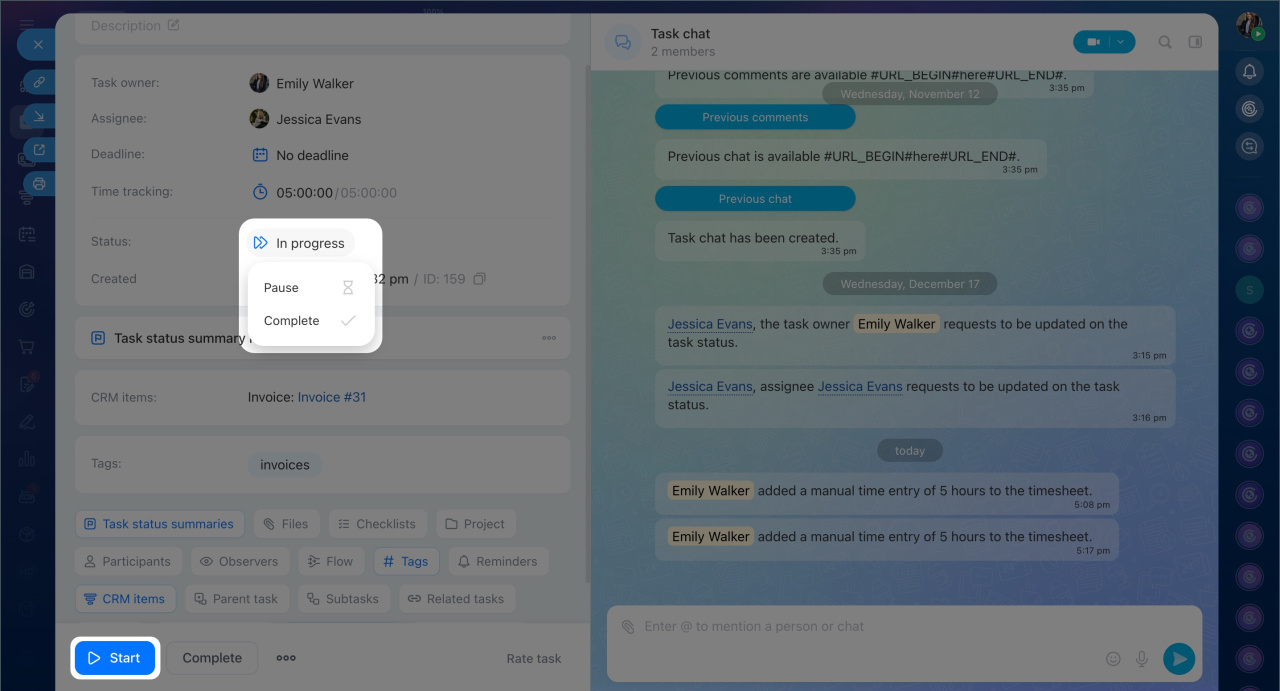Send the chat message with arrow button
1280x691 pixels.
[1179, 658]
